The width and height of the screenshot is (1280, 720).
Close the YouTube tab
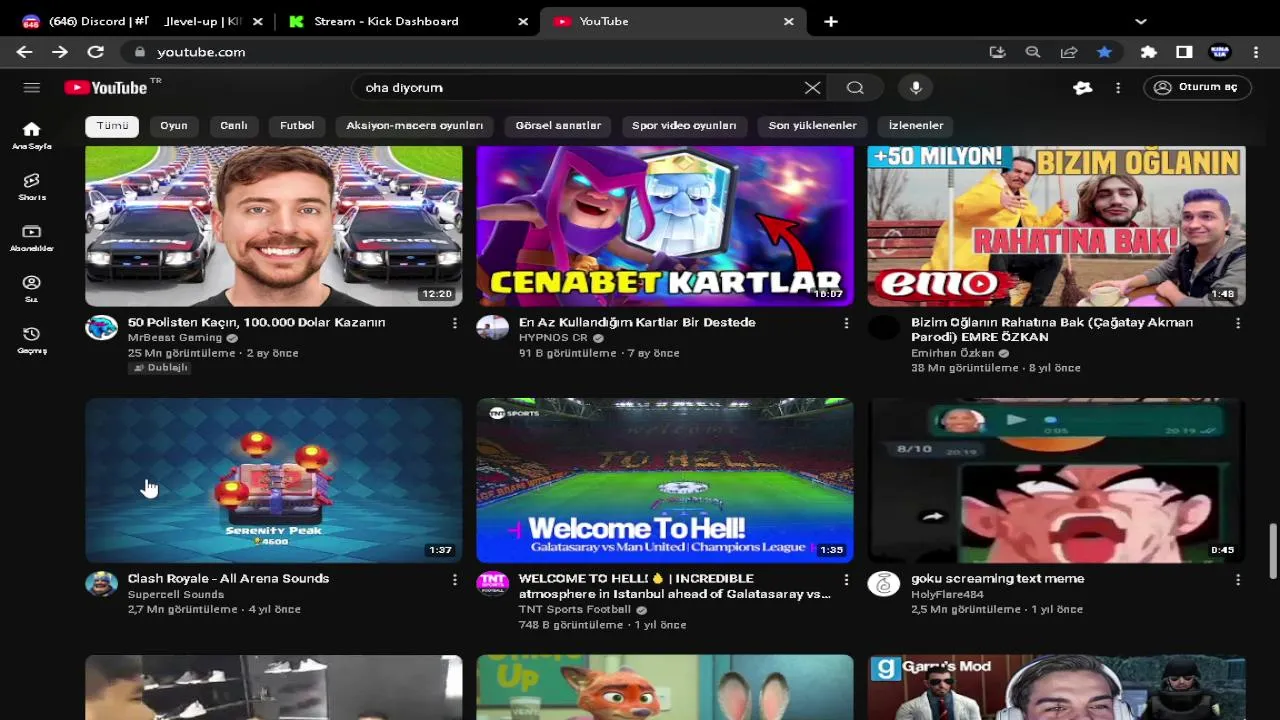(788, 21)
